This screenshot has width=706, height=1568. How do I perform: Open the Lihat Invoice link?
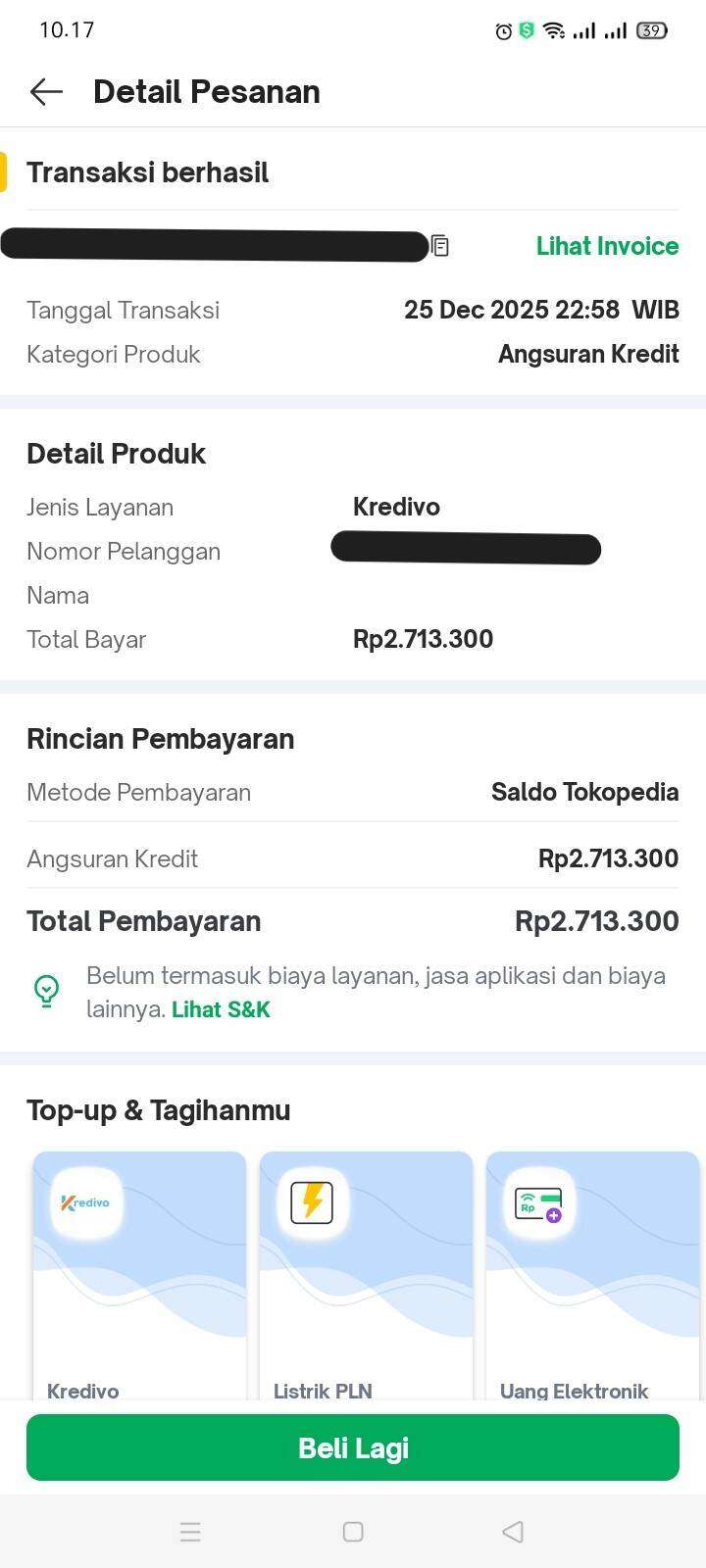tap(607, 246)
